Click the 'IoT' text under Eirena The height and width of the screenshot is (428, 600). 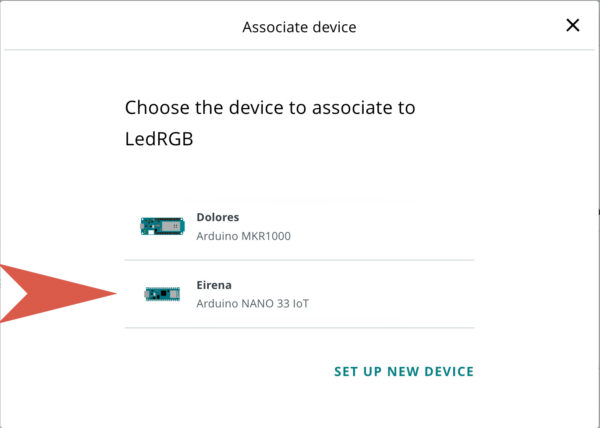(299, 303)
